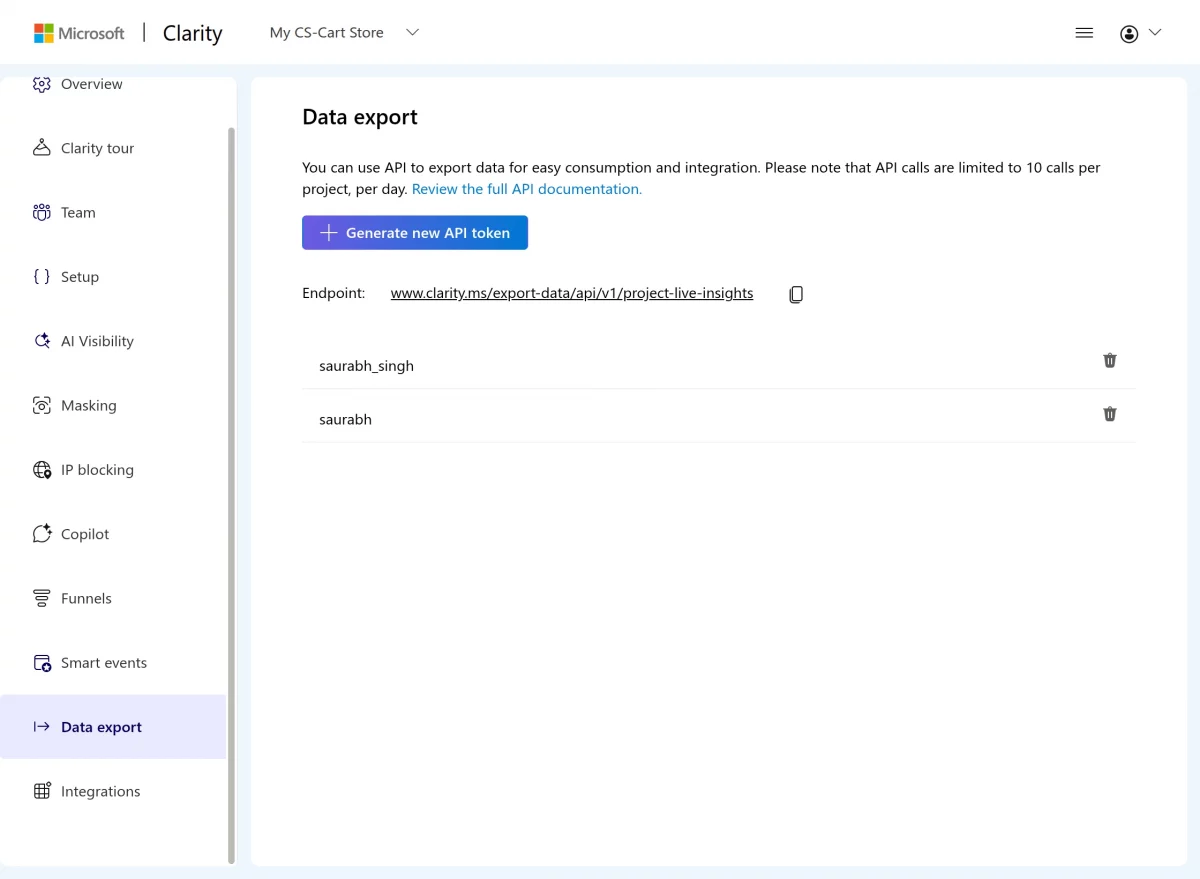Select the saurabh token row
This screenshot has height=879, width=1200.
click(719, 416)
